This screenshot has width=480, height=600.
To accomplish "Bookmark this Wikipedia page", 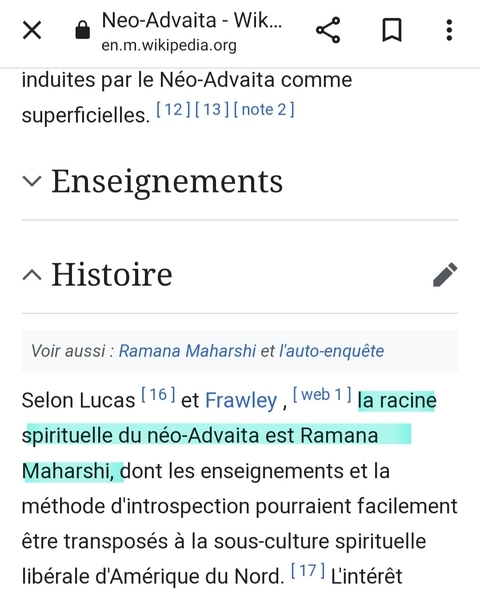I will click(392, 30).
